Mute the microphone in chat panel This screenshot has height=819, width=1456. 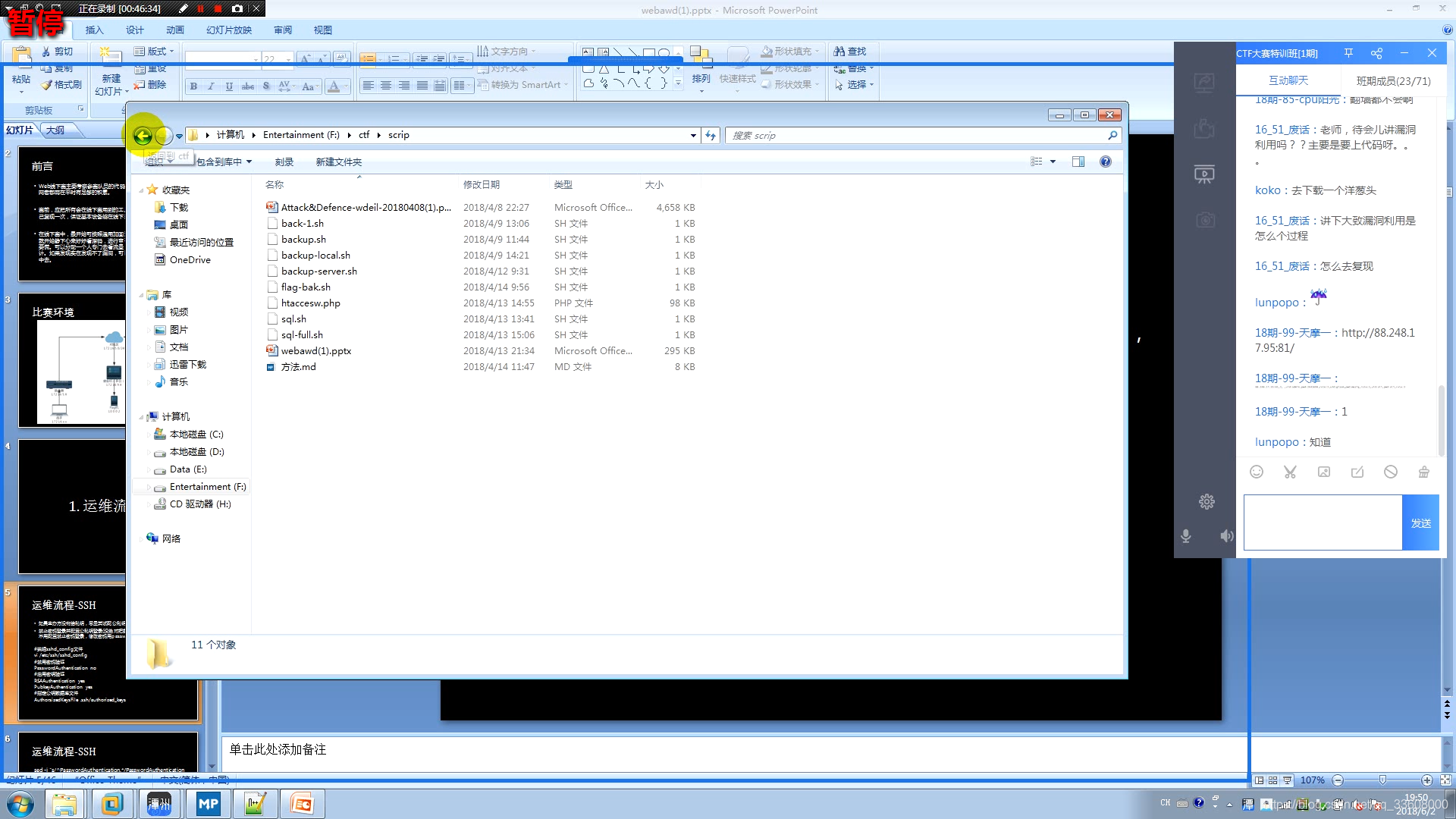point(1186,536)
